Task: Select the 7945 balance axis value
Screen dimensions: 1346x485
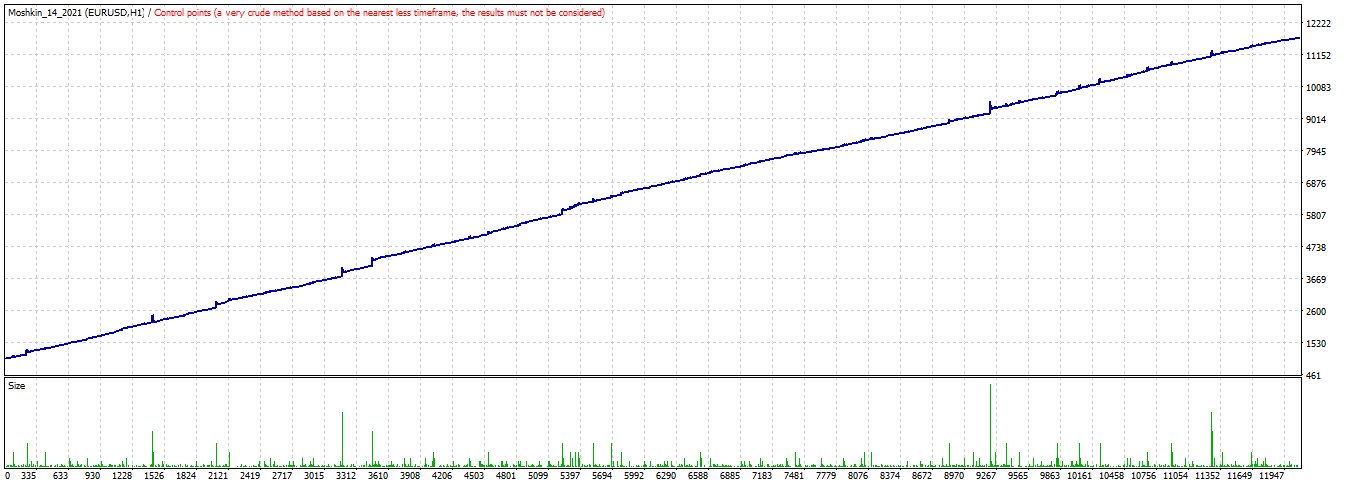Action: [x=1316, y=152]
